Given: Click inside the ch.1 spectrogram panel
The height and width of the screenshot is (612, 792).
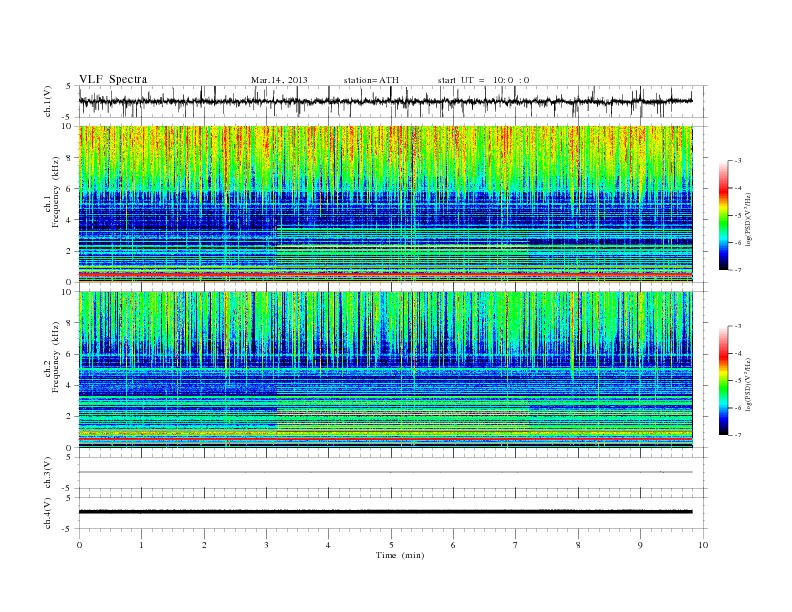Looking at the screenshot, I should point(385,204).
